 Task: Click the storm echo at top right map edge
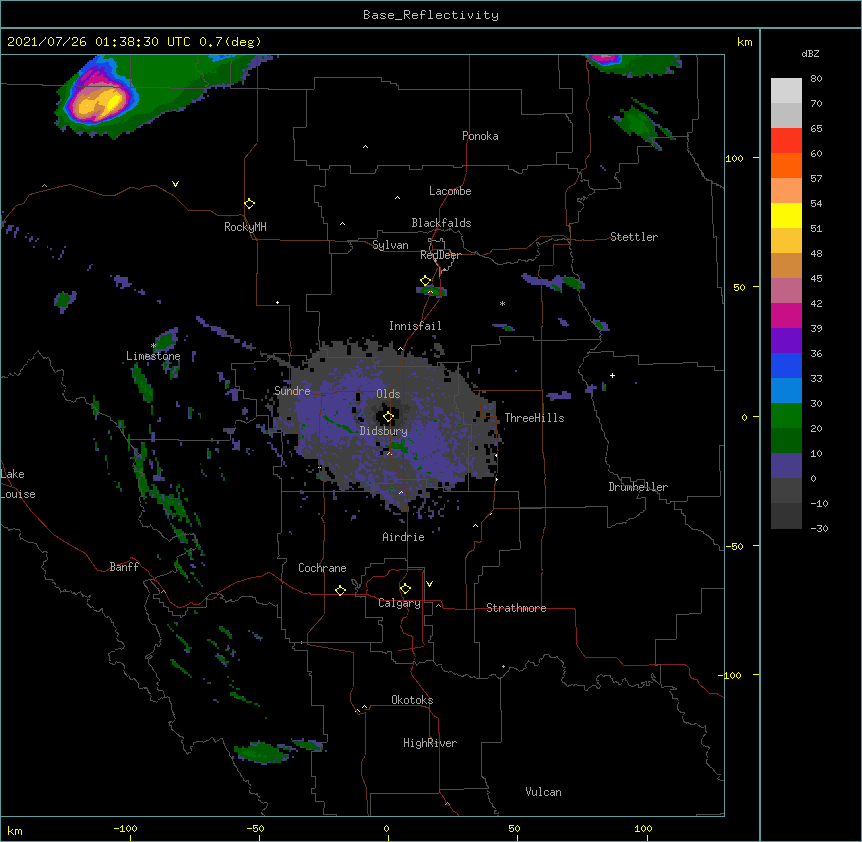click(x=632, y=64)
